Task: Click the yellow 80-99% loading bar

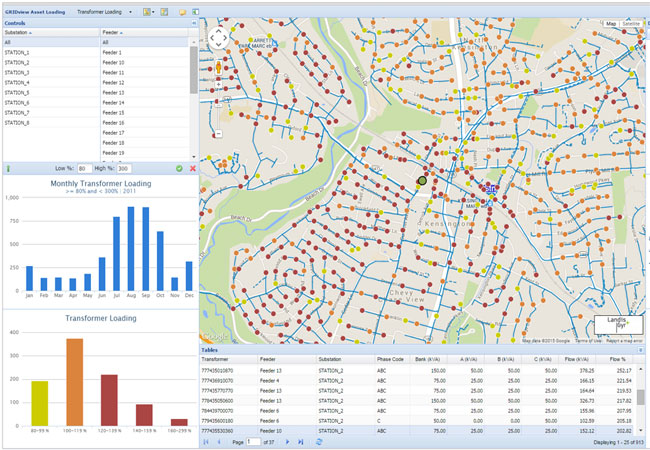Action: [40, 403]
